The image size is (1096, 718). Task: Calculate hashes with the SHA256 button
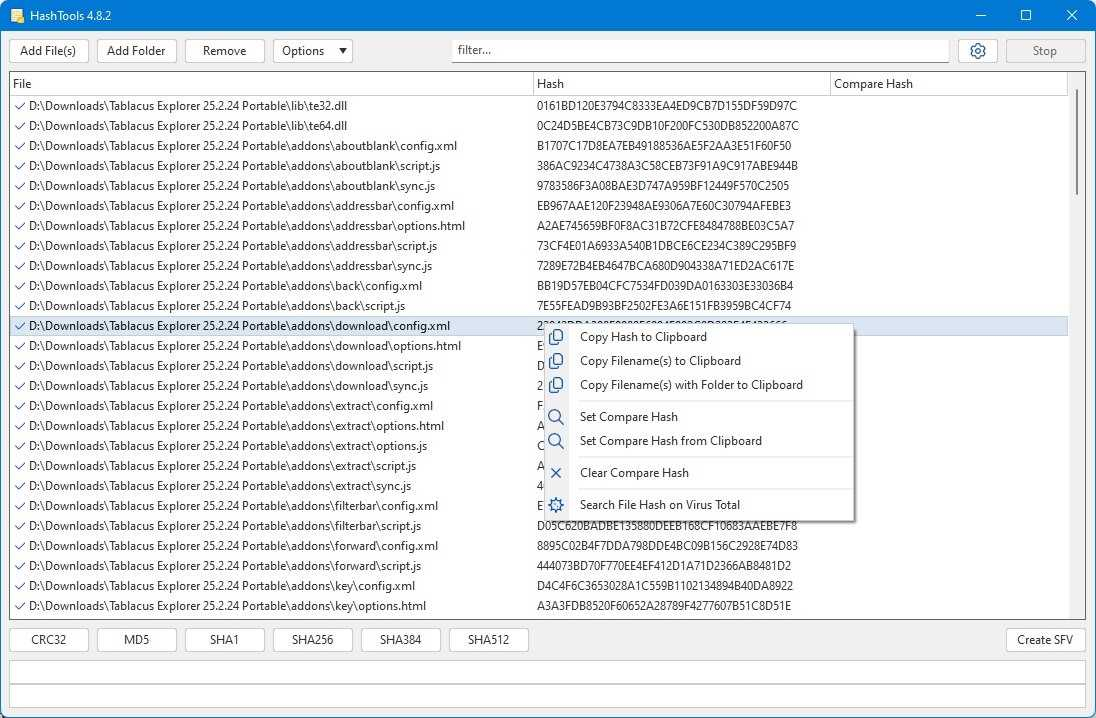tap(312, 640)
